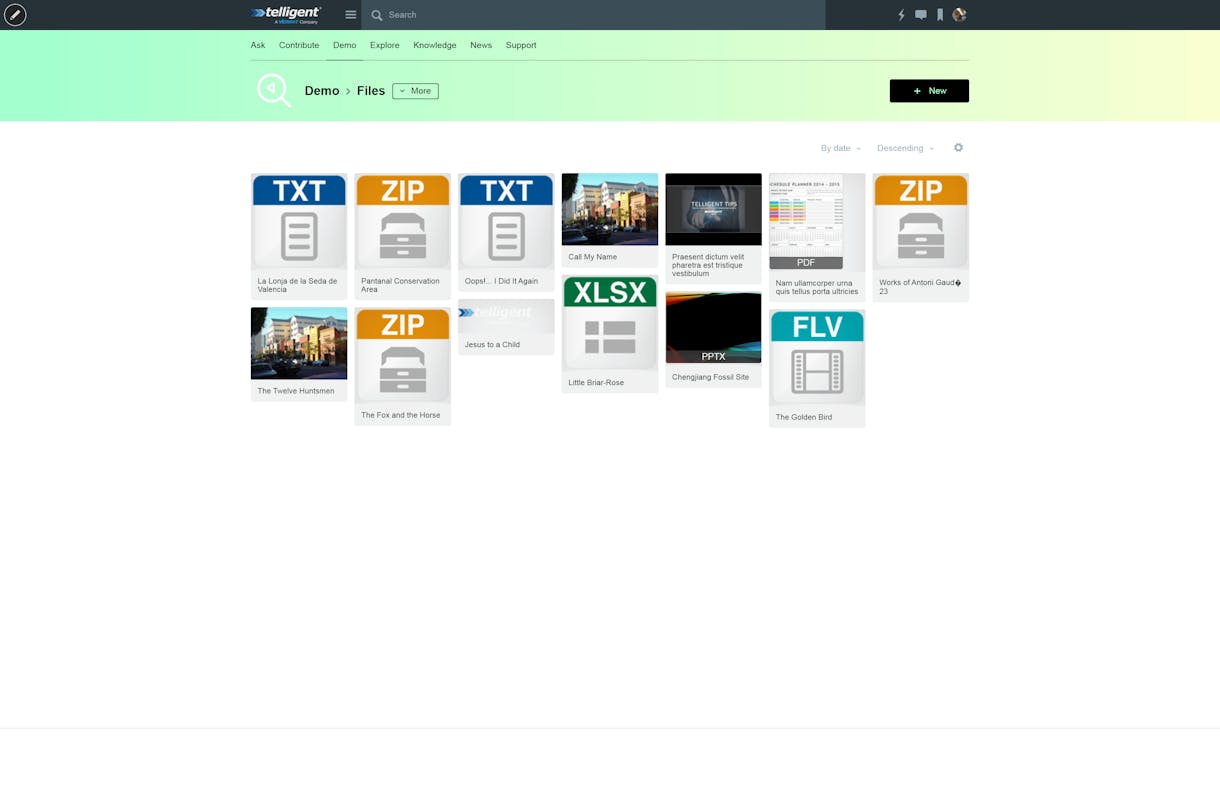
Task: Open the Little Briar-Rose file link
Action: pos(596,383)
